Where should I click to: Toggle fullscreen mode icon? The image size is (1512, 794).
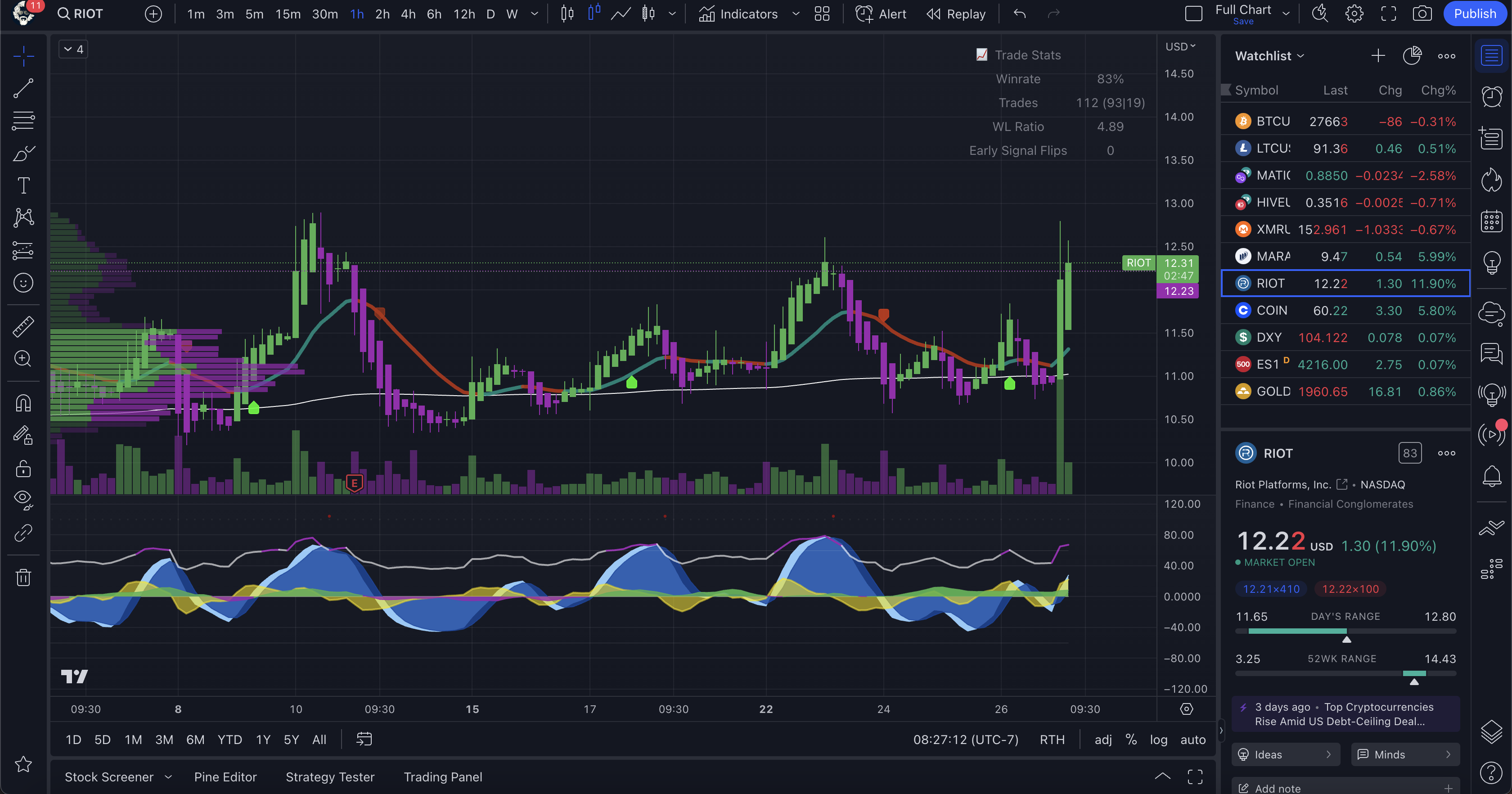pyautogui.click(x=1388, y=14)
